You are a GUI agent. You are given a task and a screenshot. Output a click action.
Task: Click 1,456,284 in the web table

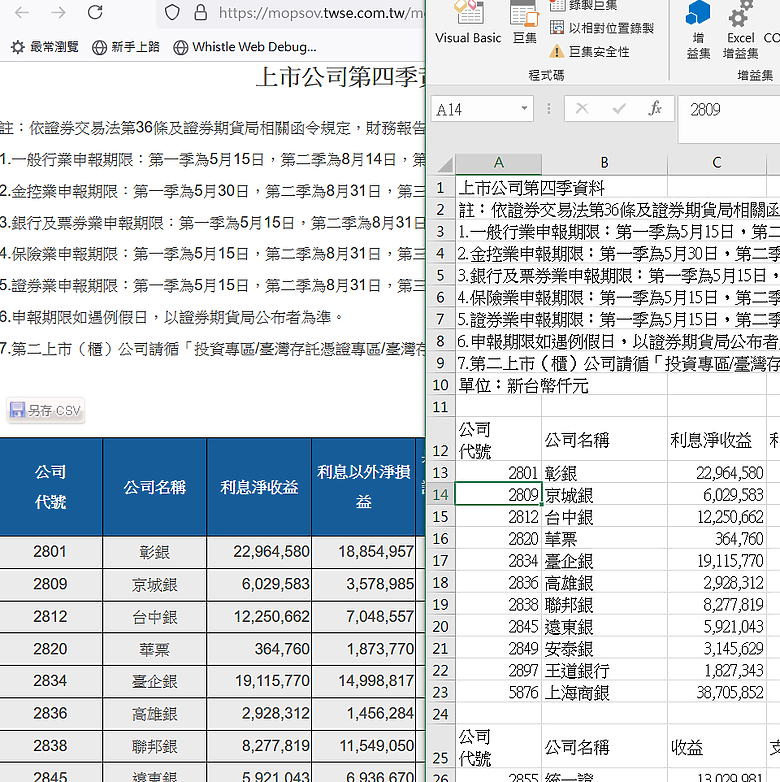click(x=364, y=714)
